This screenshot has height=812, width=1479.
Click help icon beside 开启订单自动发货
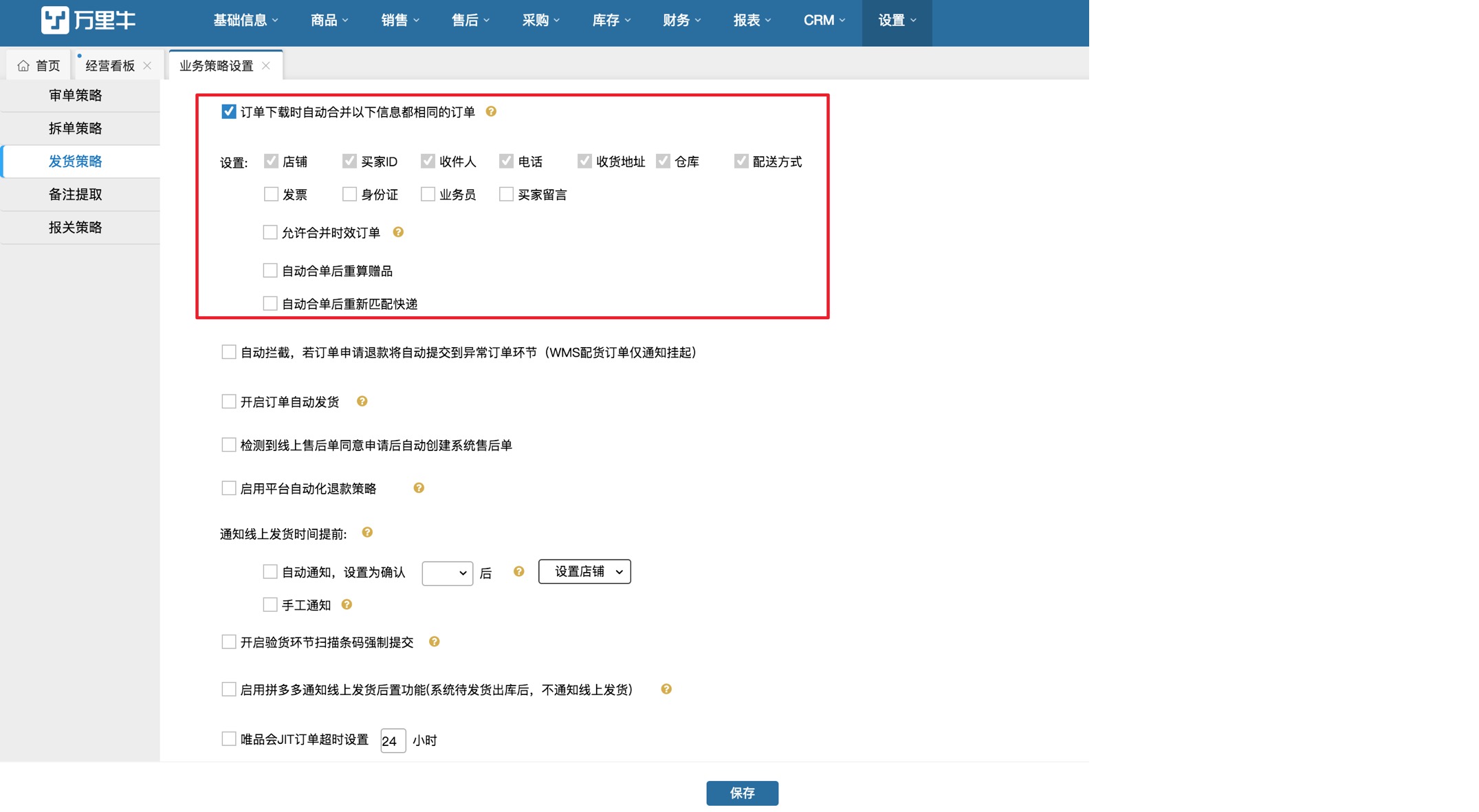click(x=362, y=402)
